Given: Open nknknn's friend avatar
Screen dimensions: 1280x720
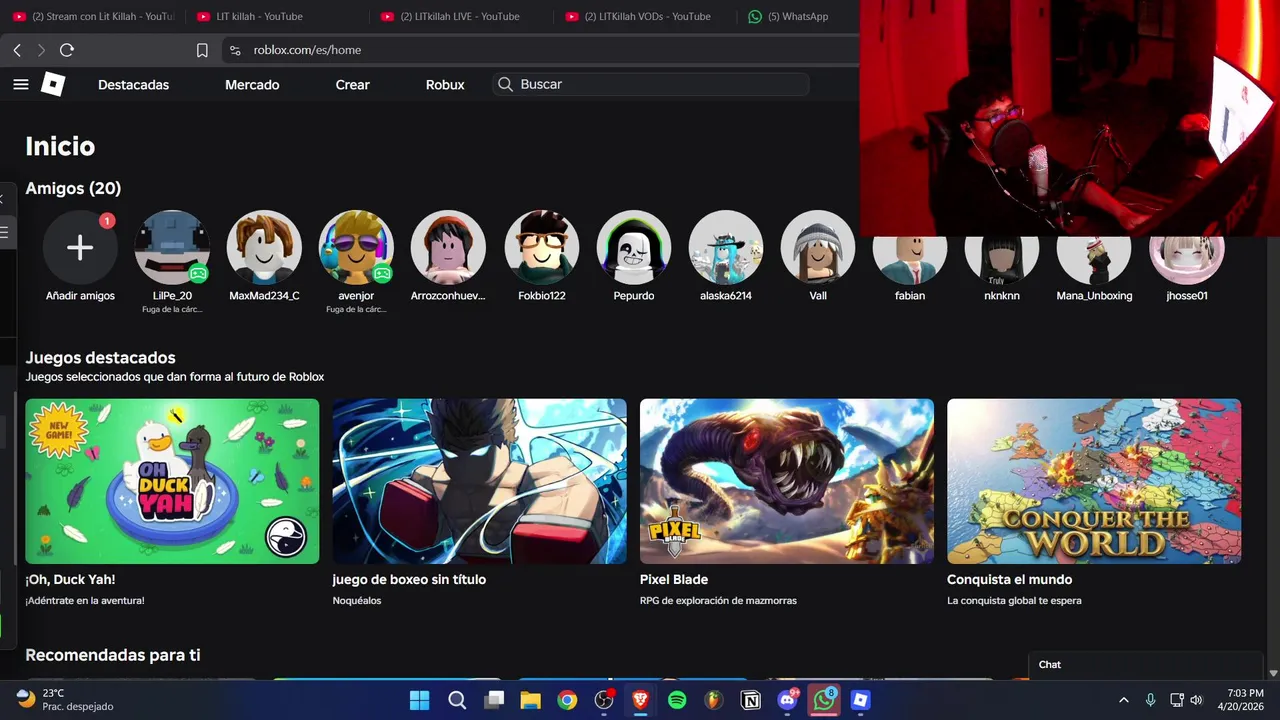Looking at the screenshot, I should tap(1002, 260).
